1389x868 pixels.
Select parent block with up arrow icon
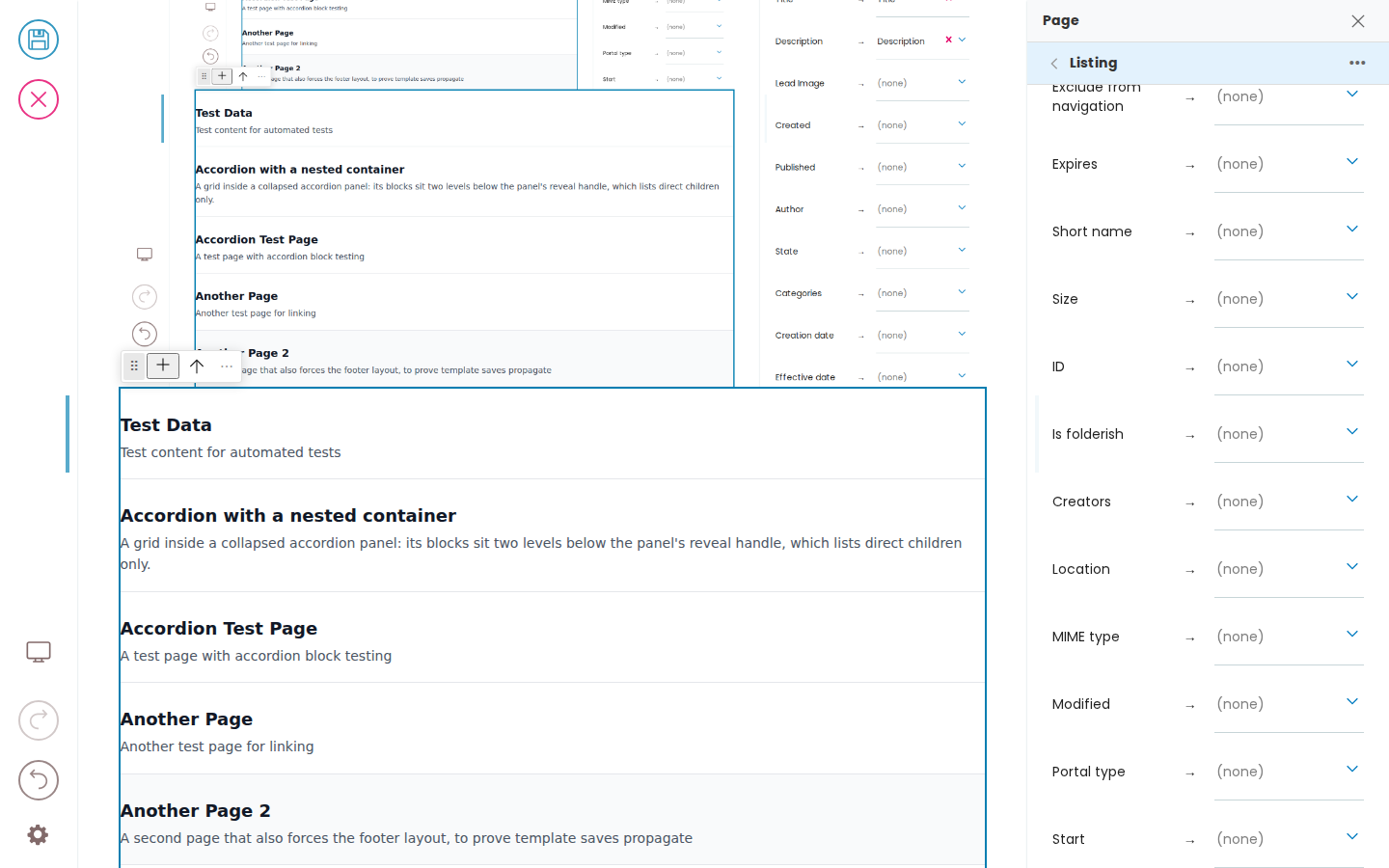point(197,366)
